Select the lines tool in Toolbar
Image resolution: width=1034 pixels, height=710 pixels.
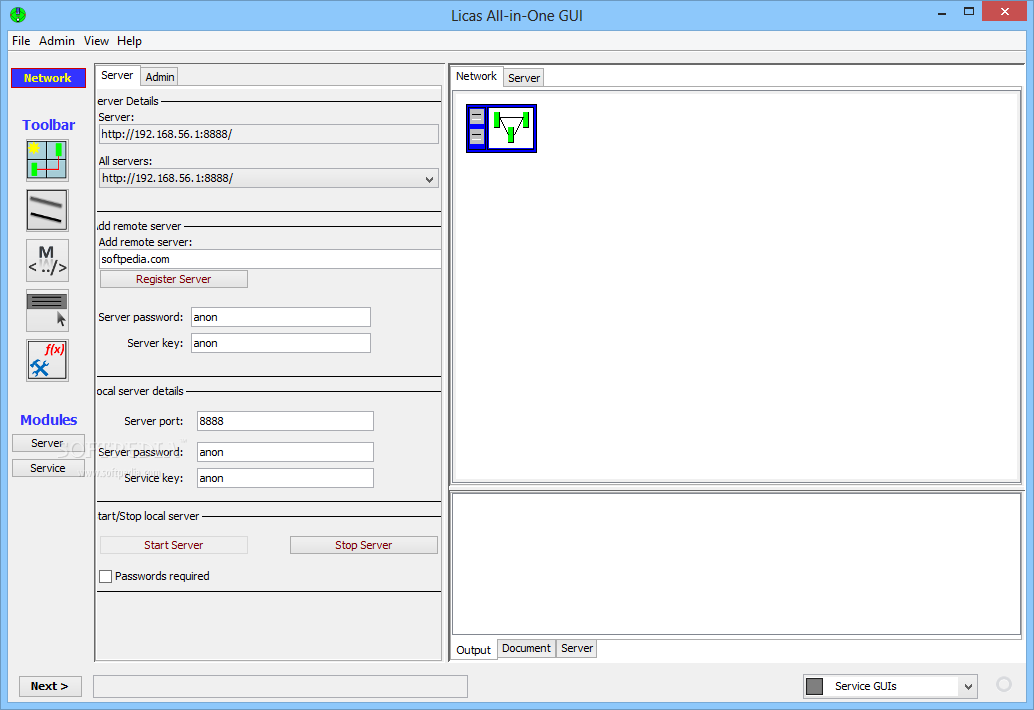[x=47, y=210]
